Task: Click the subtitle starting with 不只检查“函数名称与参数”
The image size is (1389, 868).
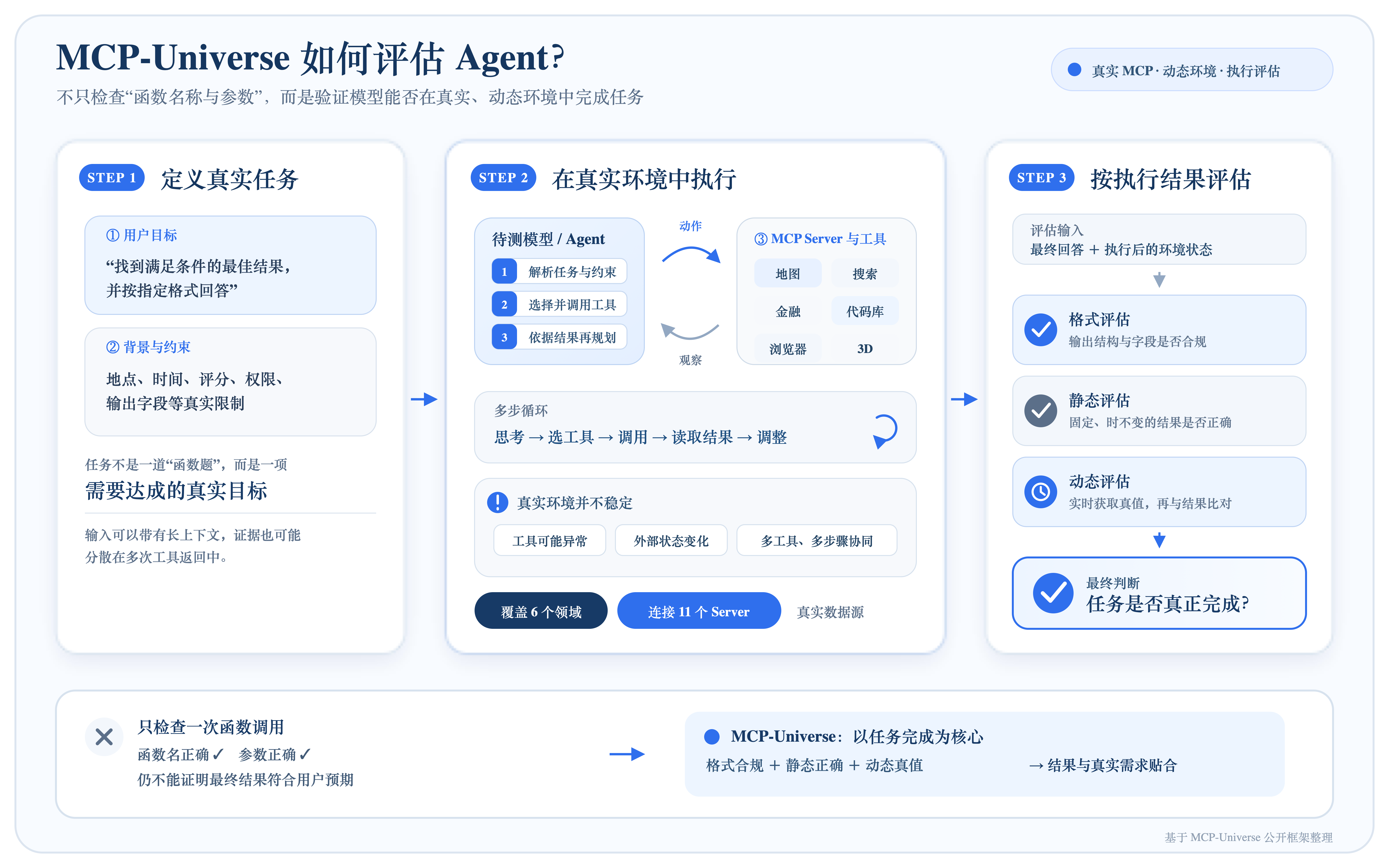Action: (x=350, y=97)
